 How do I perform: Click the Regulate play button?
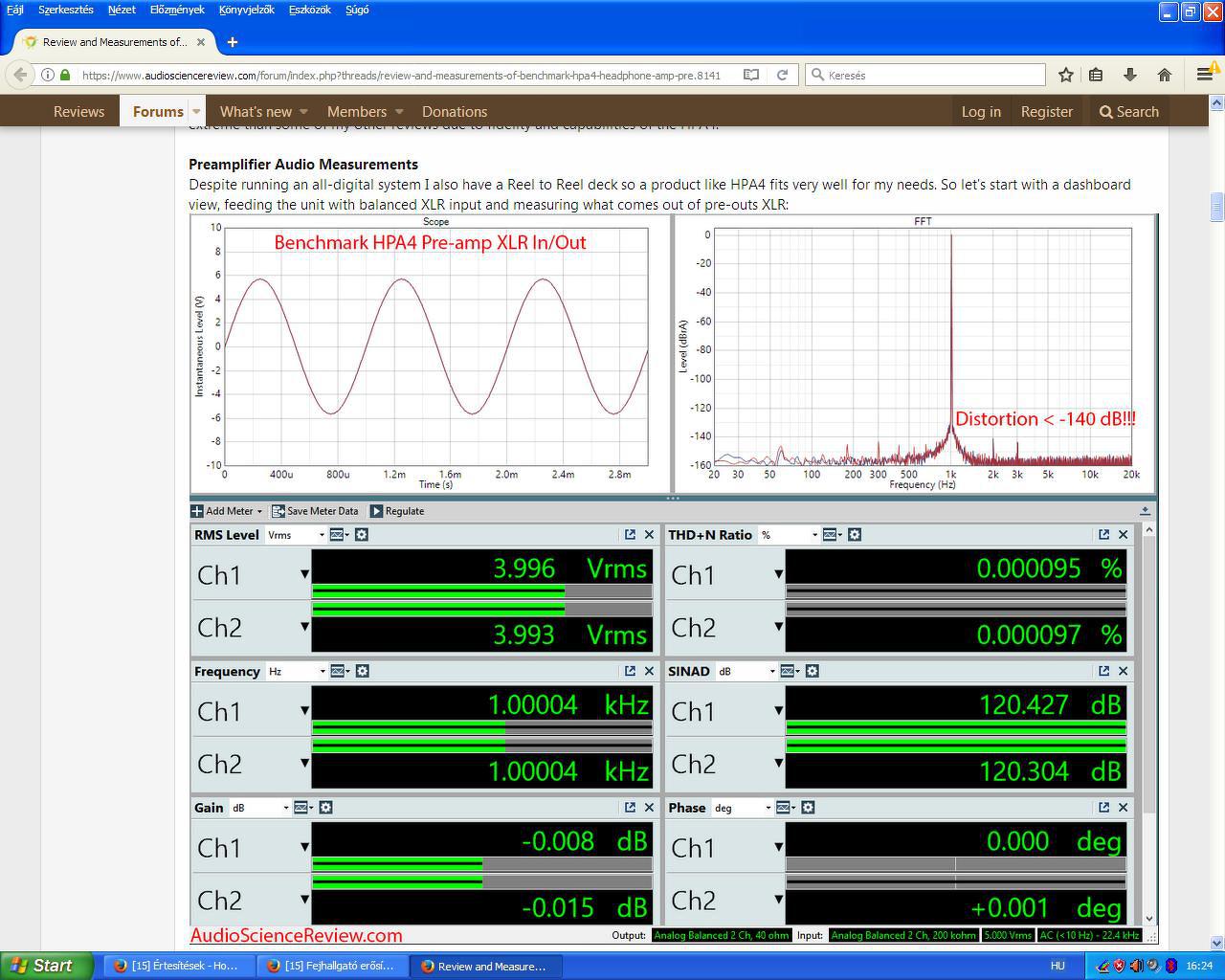pos(376,511)
